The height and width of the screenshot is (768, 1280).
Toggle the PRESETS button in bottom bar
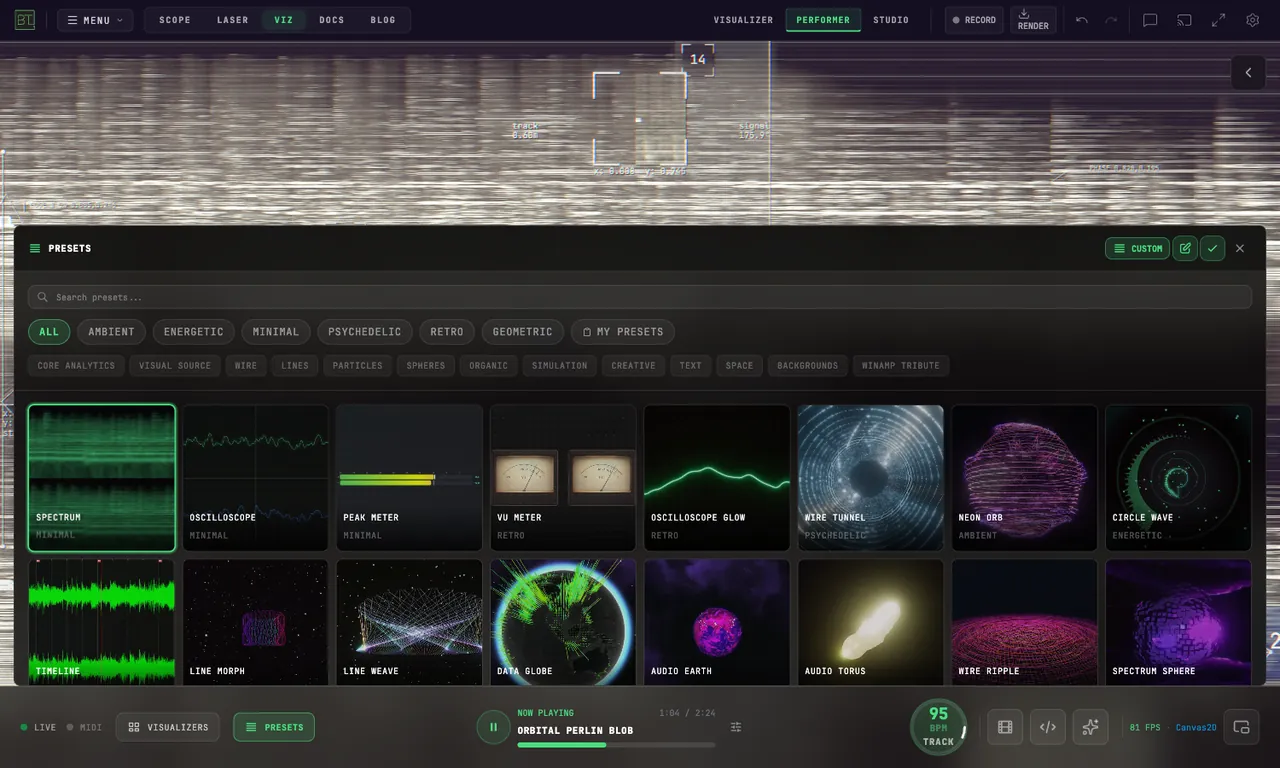coord(274,727)
